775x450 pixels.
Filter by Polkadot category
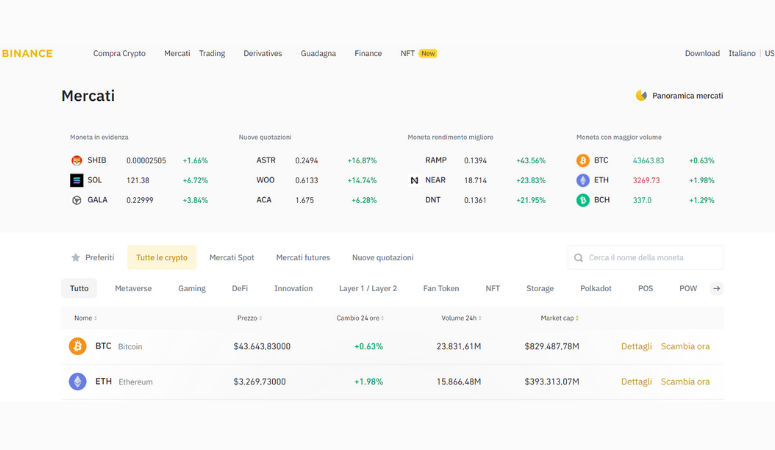point(596,288)
